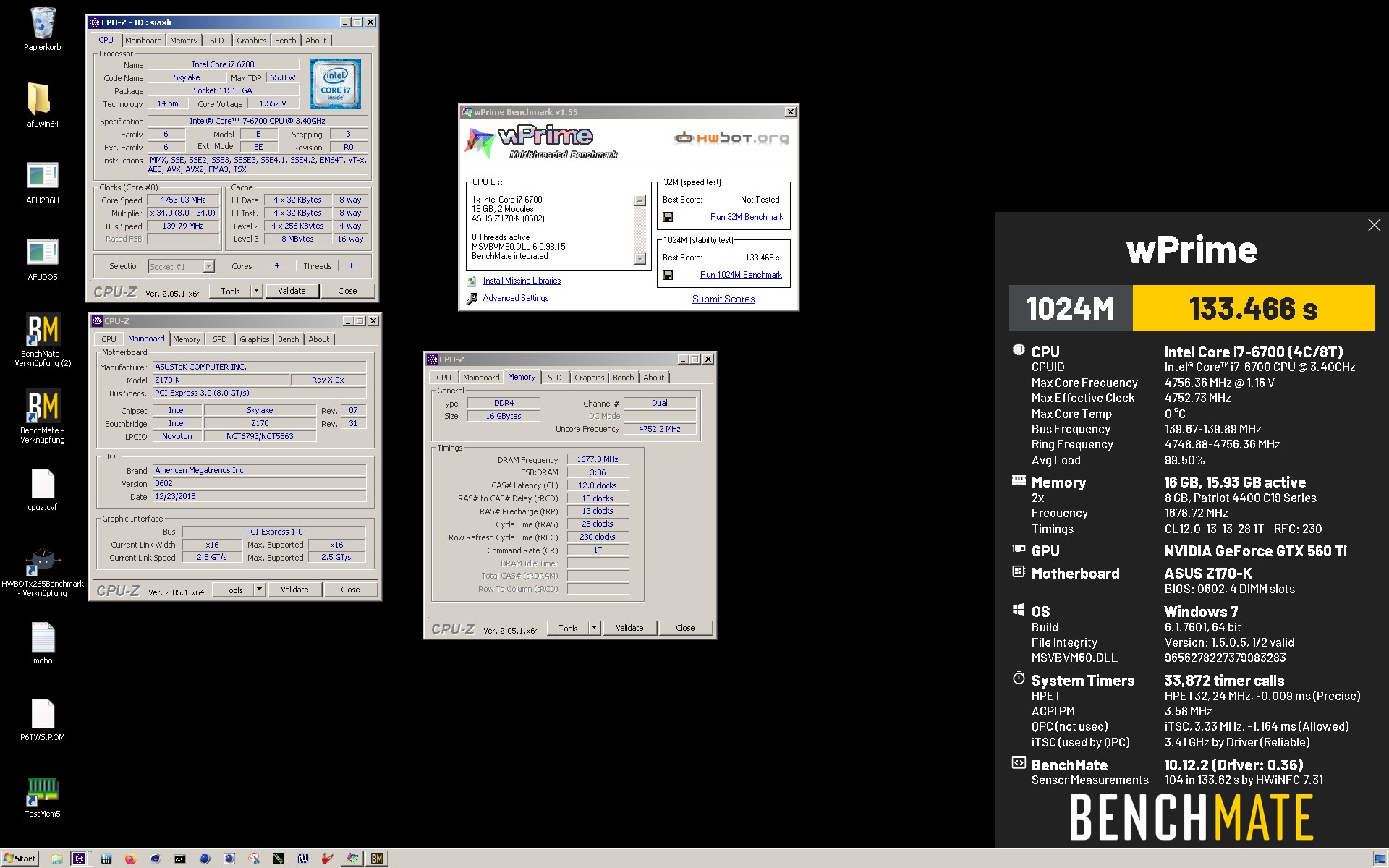
Task: Click the Intel Core i7 logo
Action: [336, 85]
